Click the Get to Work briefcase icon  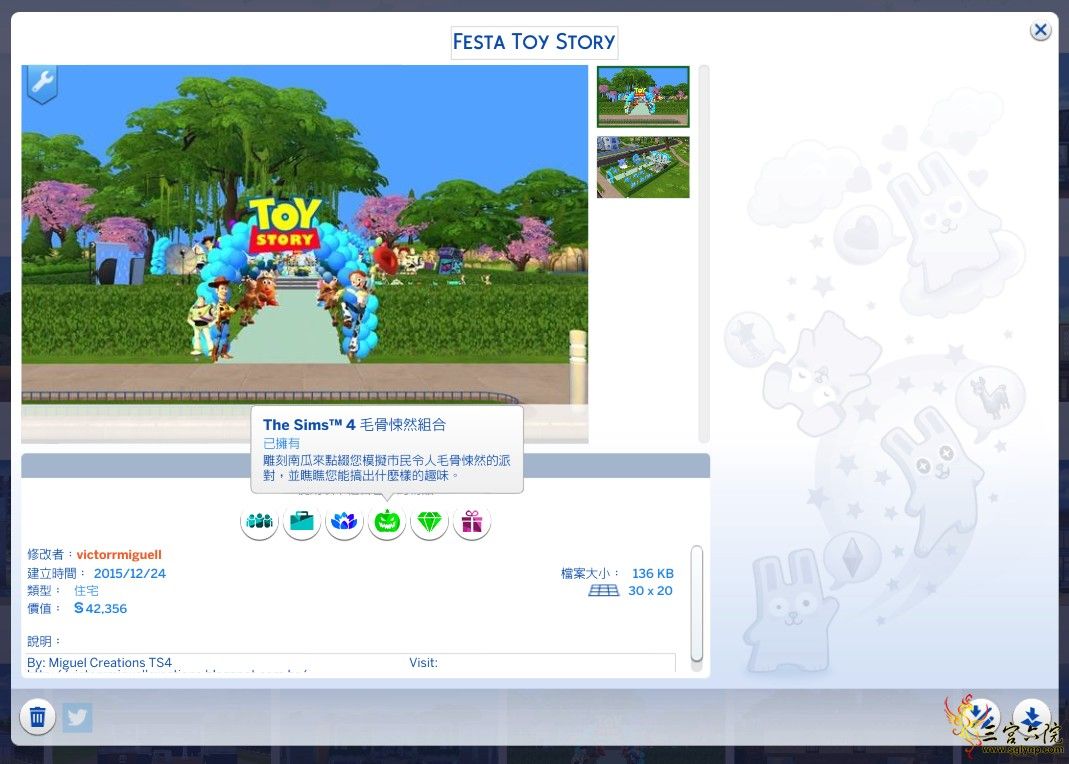point(302,522)
